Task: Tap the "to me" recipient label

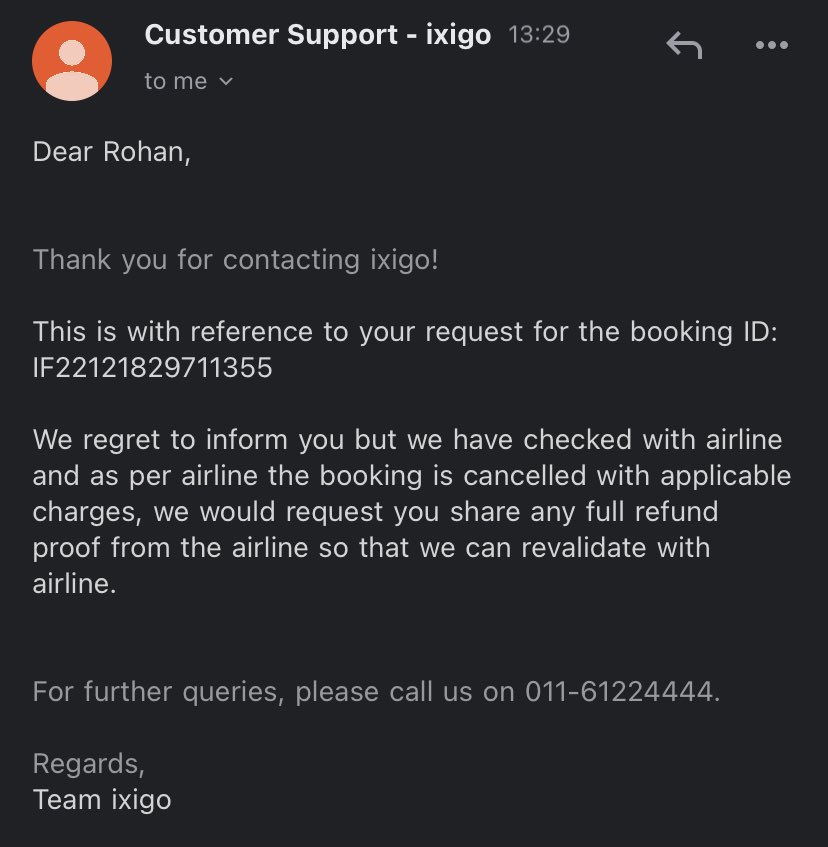Action: click(x=176, y=82)
